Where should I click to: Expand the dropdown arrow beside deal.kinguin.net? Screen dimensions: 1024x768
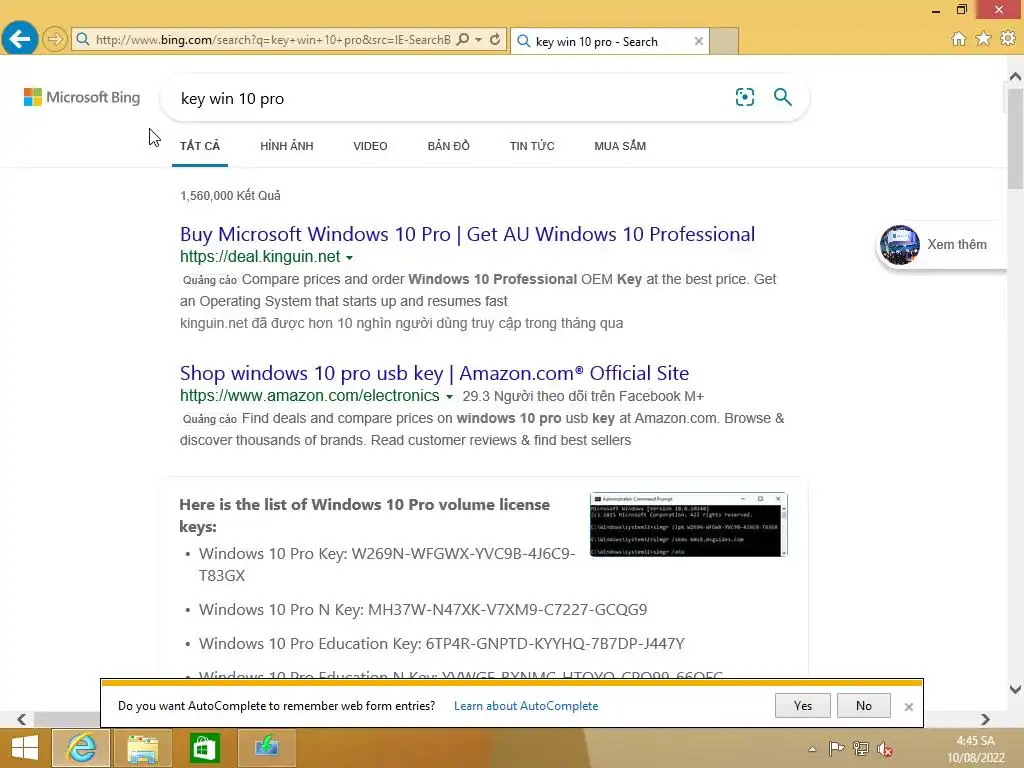click(x=349, y=258)
